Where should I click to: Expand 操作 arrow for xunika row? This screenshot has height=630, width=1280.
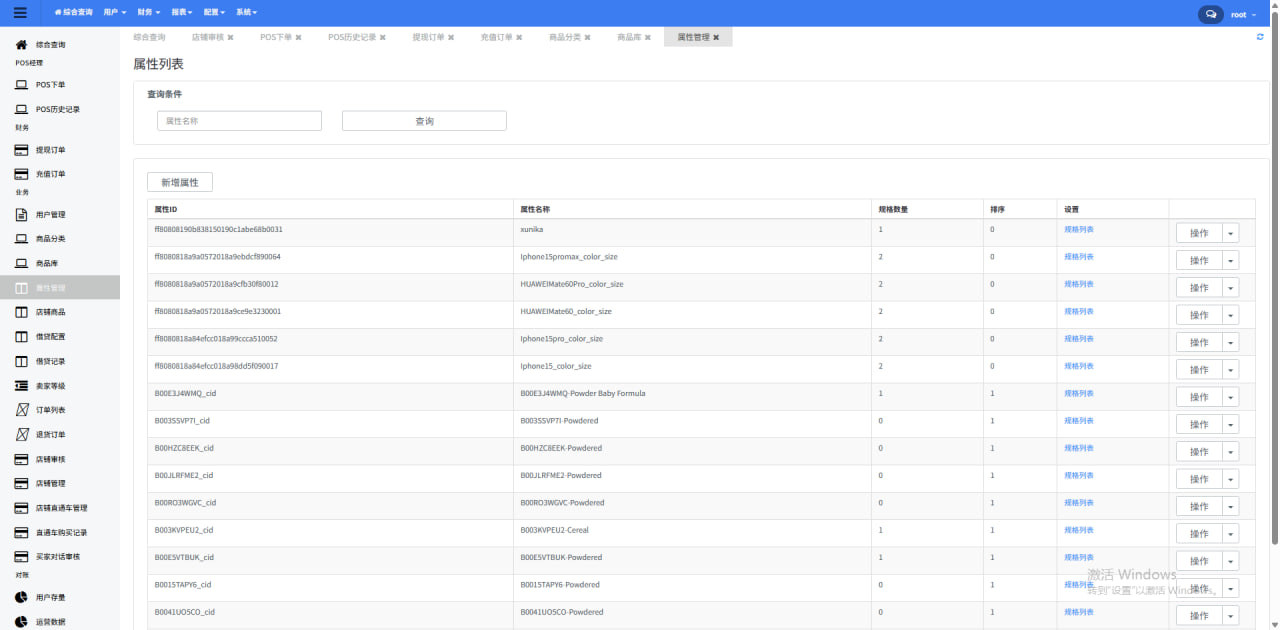pos(1231,233)
